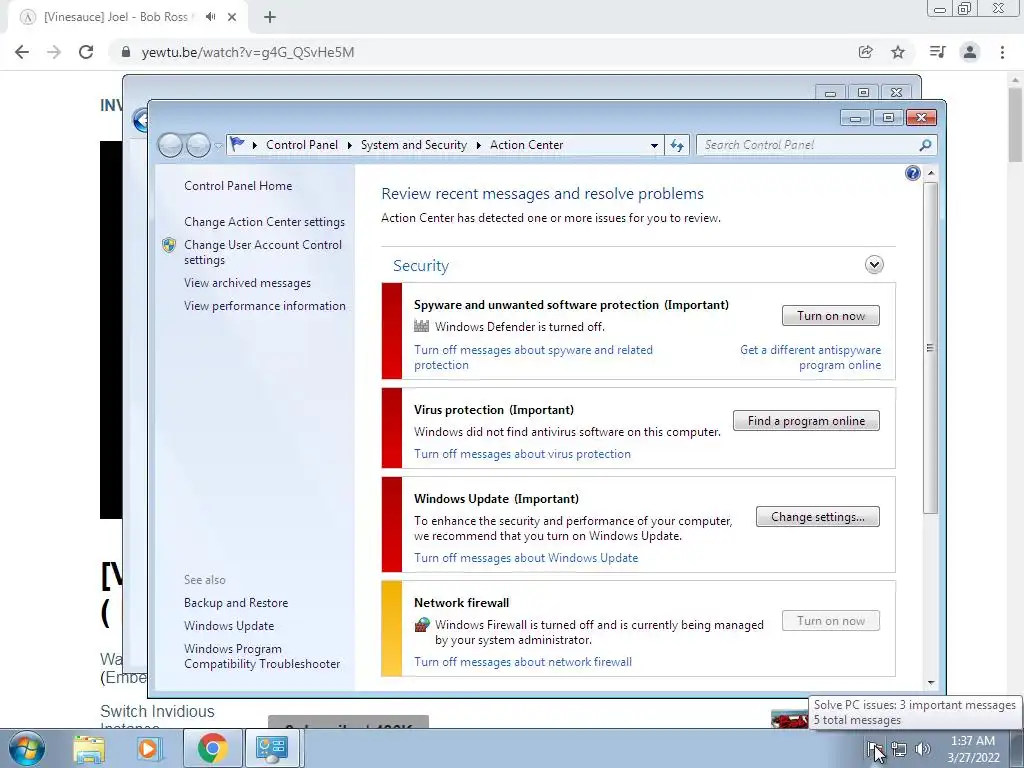1024x768 pixels.
Task: Close the Vinesauce Joel browser tab
Action: coord(232,17)
